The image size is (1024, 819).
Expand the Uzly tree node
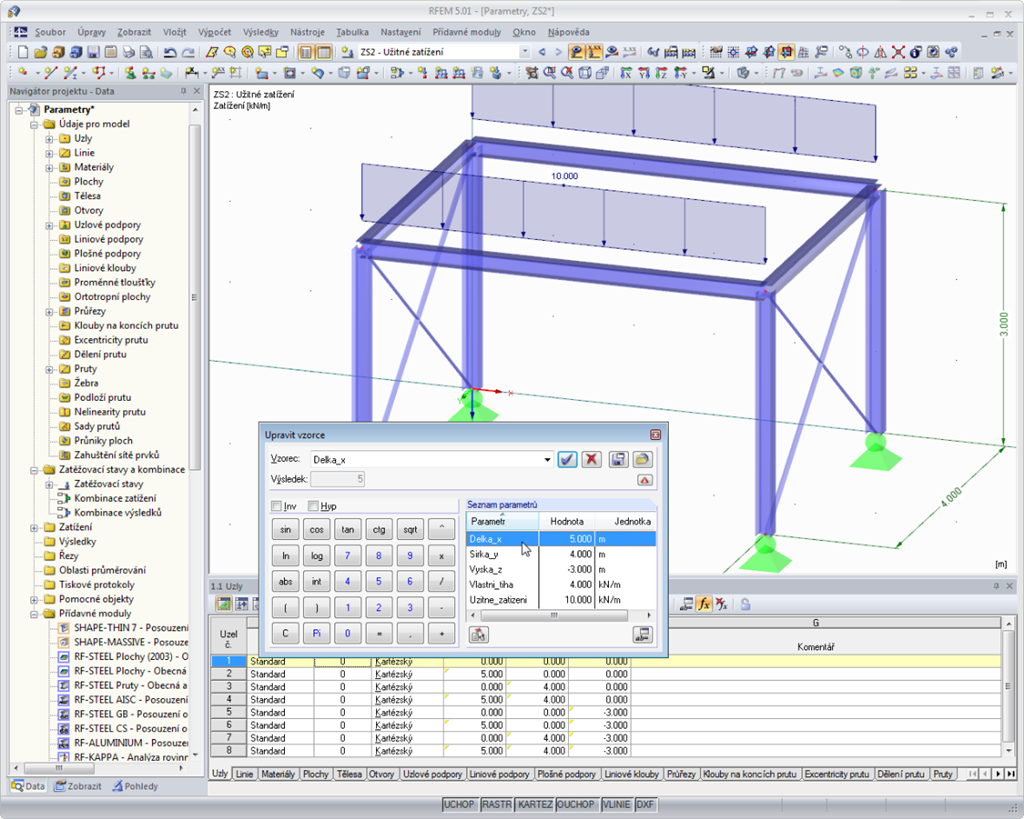click(x=49, y=138)
